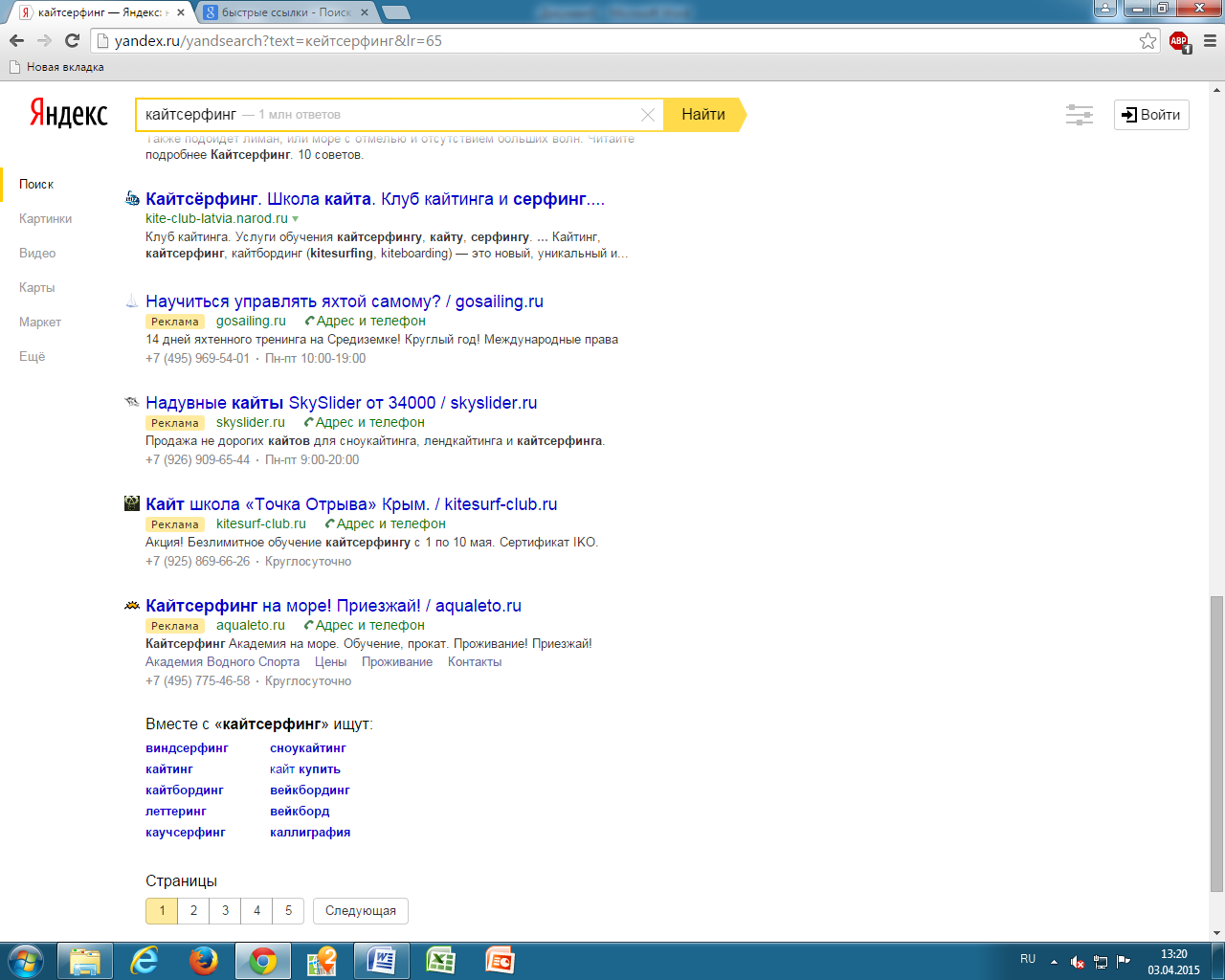Go to results page 2
This screenshot has height=980, width=1225.
(193, 910)
